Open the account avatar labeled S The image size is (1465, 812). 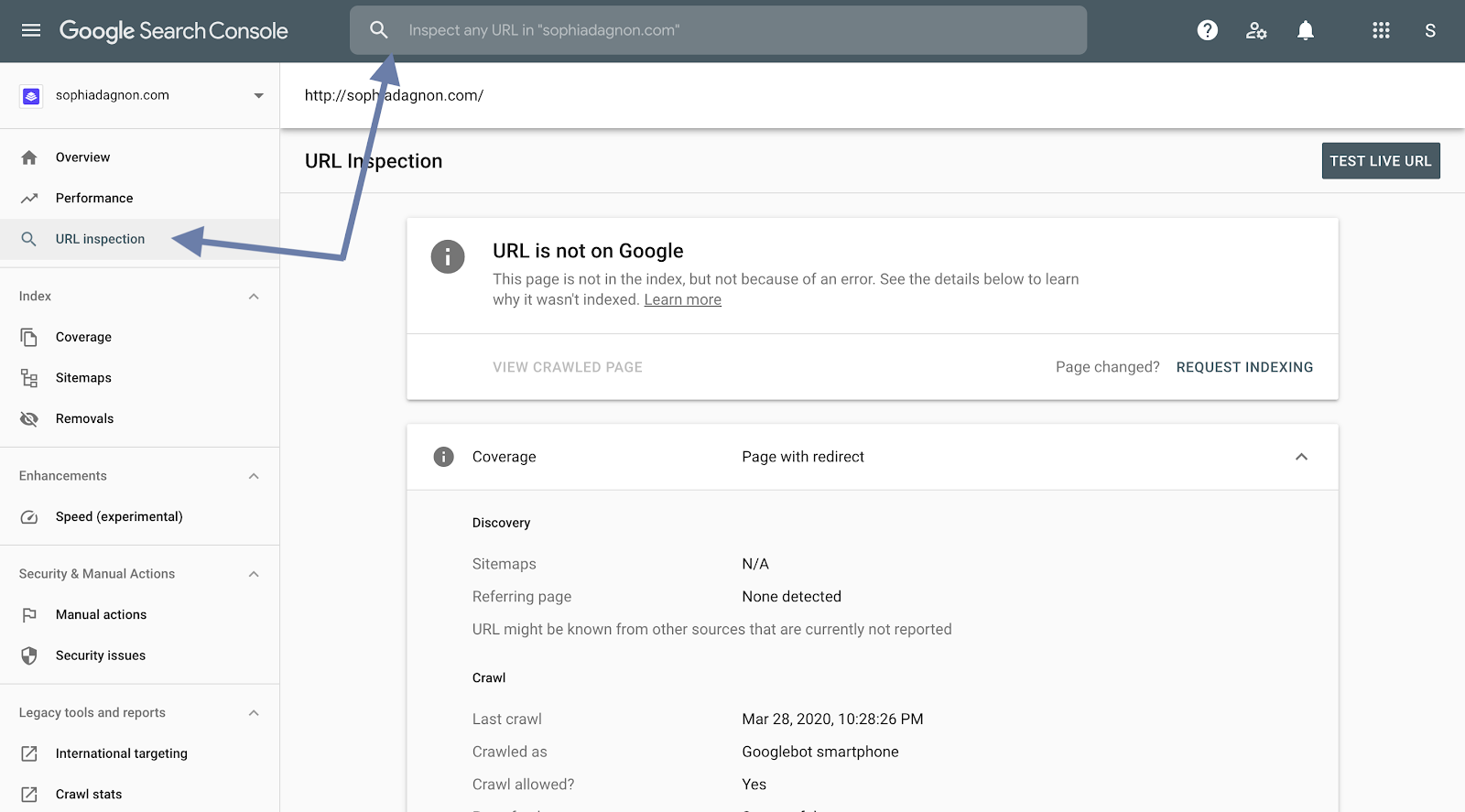tap(1430, 30)
